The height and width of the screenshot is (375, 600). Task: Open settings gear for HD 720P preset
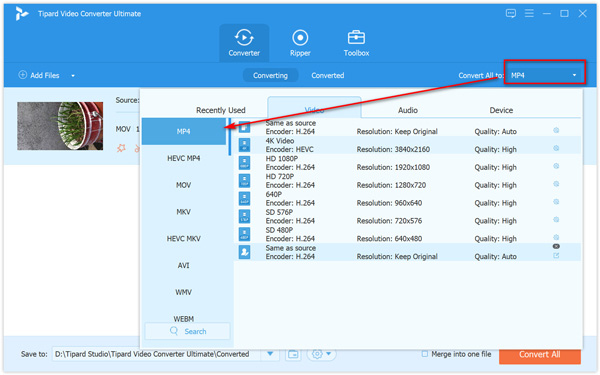coord(556,184)
